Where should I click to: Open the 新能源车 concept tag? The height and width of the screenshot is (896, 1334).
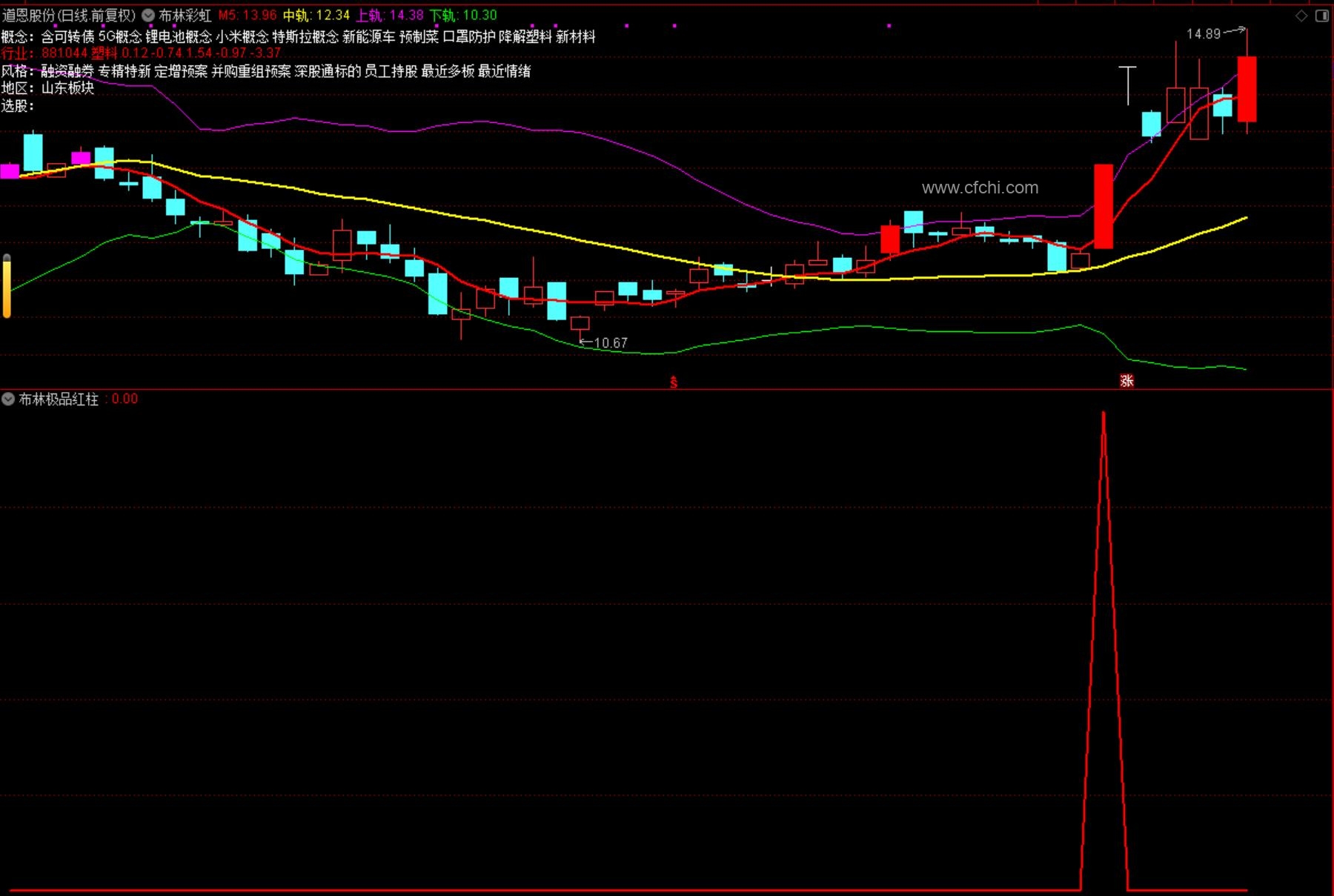[369, 37]
